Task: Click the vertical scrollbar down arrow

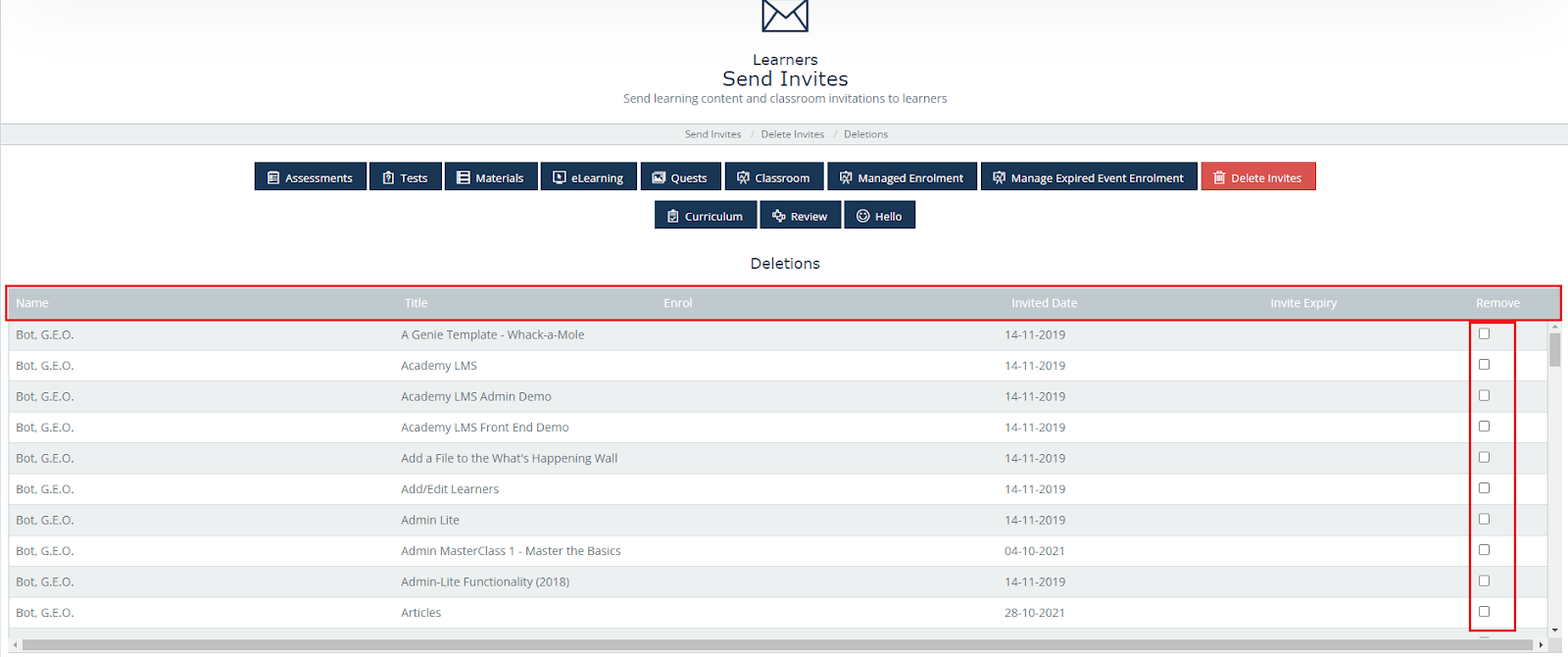Action: coord(1554,631)
